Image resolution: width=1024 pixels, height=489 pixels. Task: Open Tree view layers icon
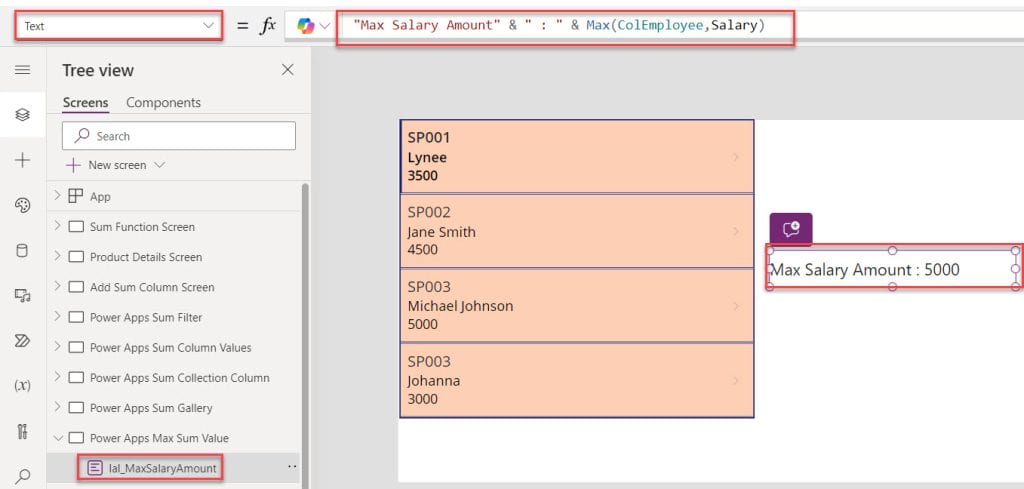[22, 115]
